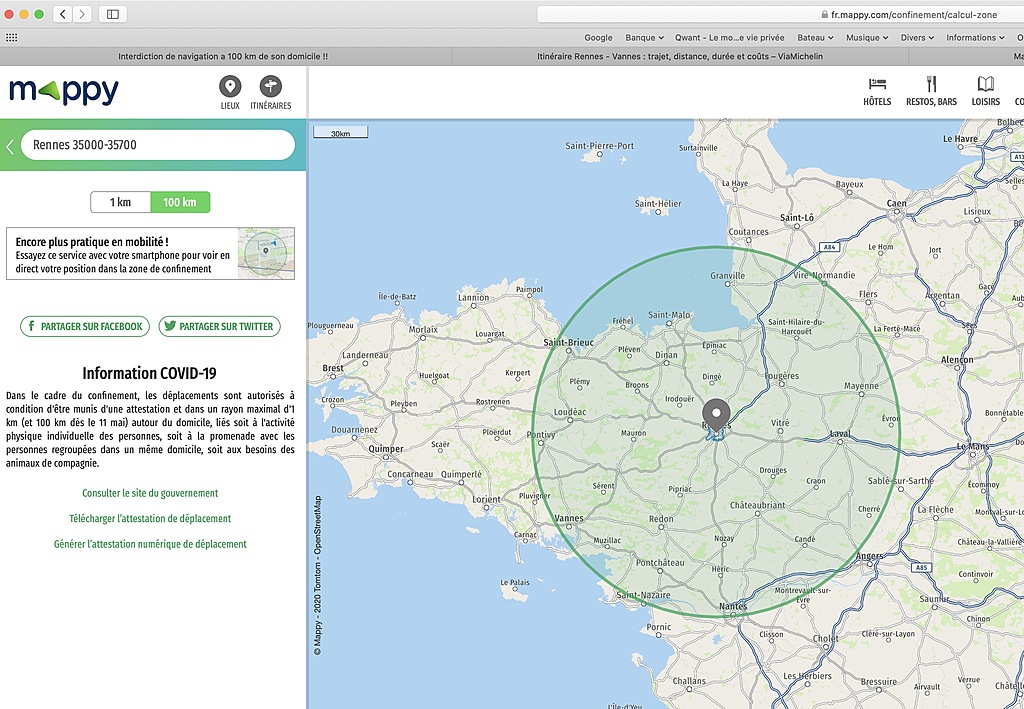The height and width of the screenshot is (709, 1024).
Task: Click the Caen label on the map
Action: click(897, 203)
